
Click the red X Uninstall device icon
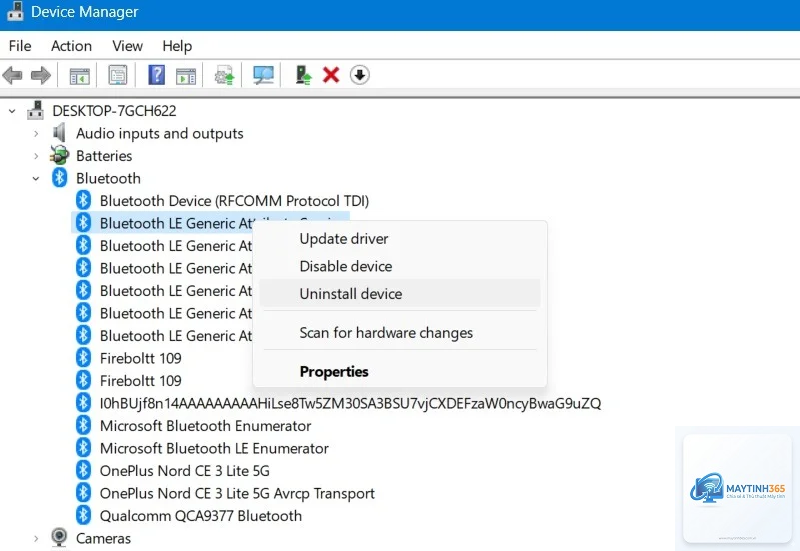(x=331, y=75)
